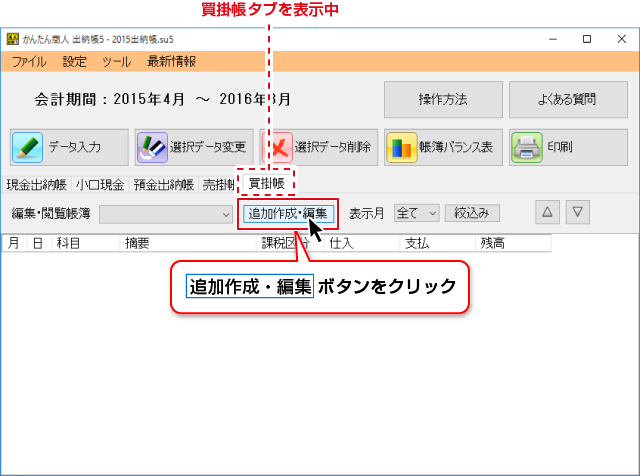This screenshot has height=476, width=640.
Task: Click the app icon in title bar
Action: click(x=13, y=39)
